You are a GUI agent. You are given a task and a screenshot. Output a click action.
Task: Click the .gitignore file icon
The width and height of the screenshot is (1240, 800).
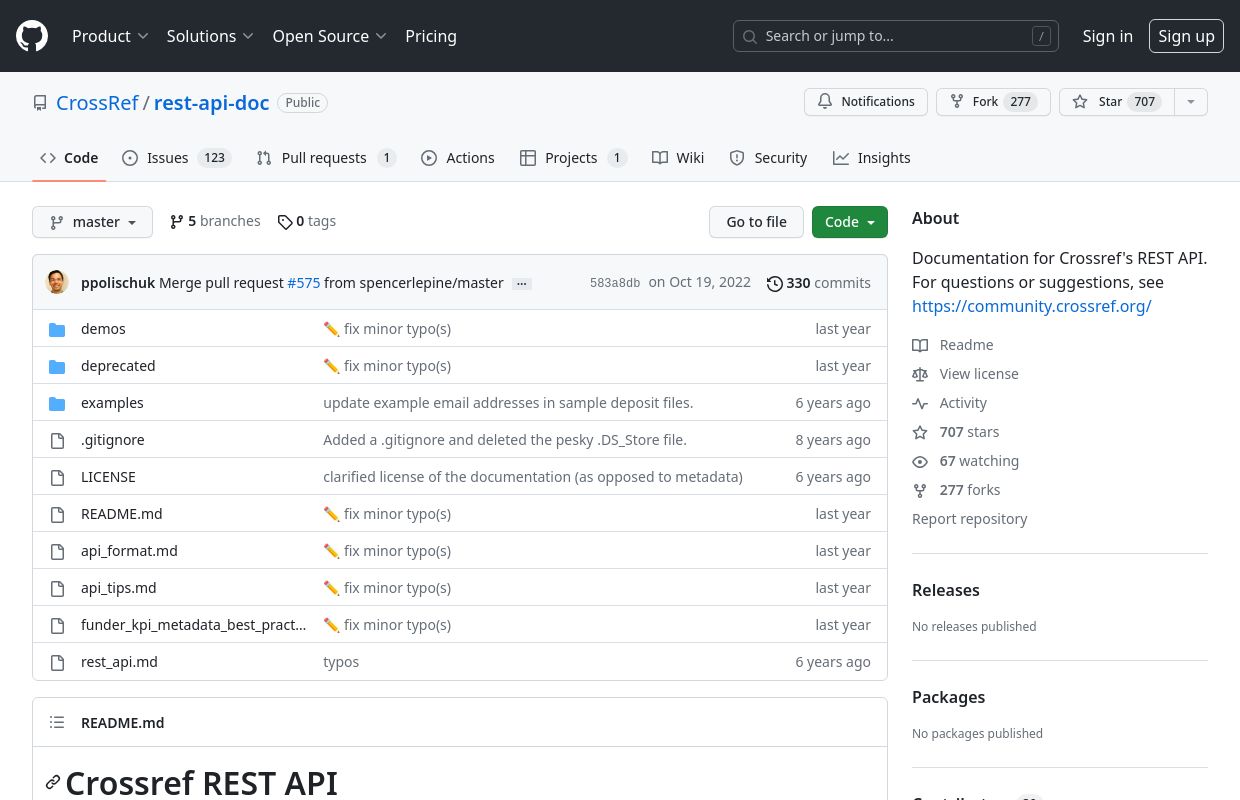[57, 440]
